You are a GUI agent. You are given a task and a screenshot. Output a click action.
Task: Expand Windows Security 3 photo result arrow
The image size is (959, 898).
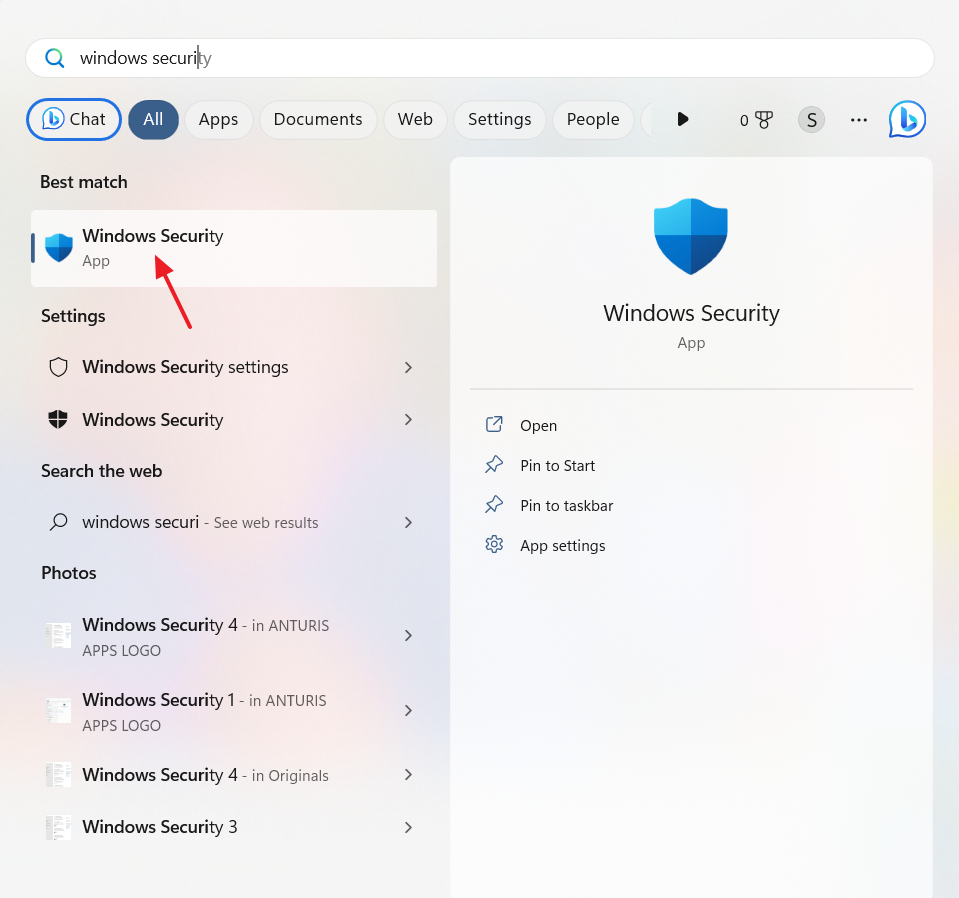408,827
